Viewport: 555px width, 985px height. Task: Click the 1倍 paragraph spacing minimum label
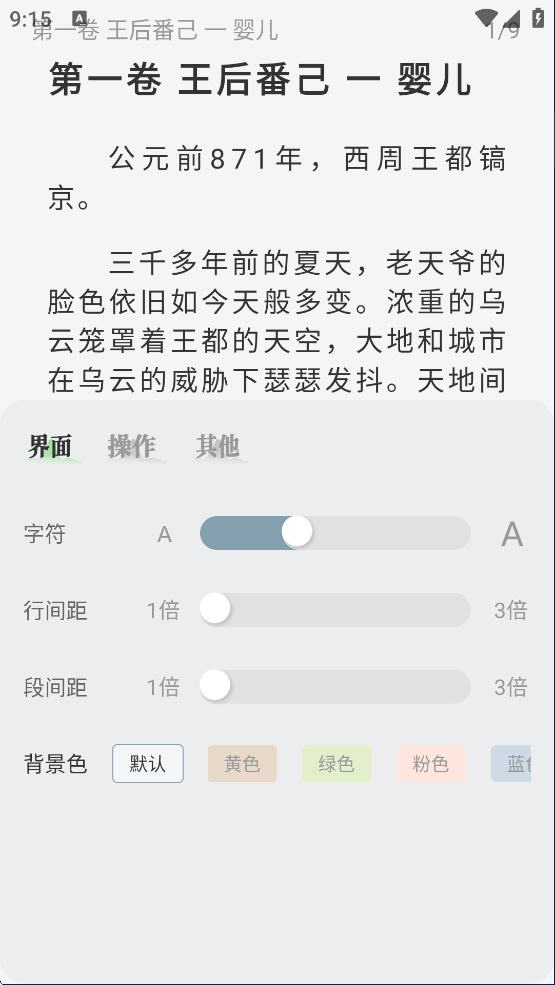(163, 687)
